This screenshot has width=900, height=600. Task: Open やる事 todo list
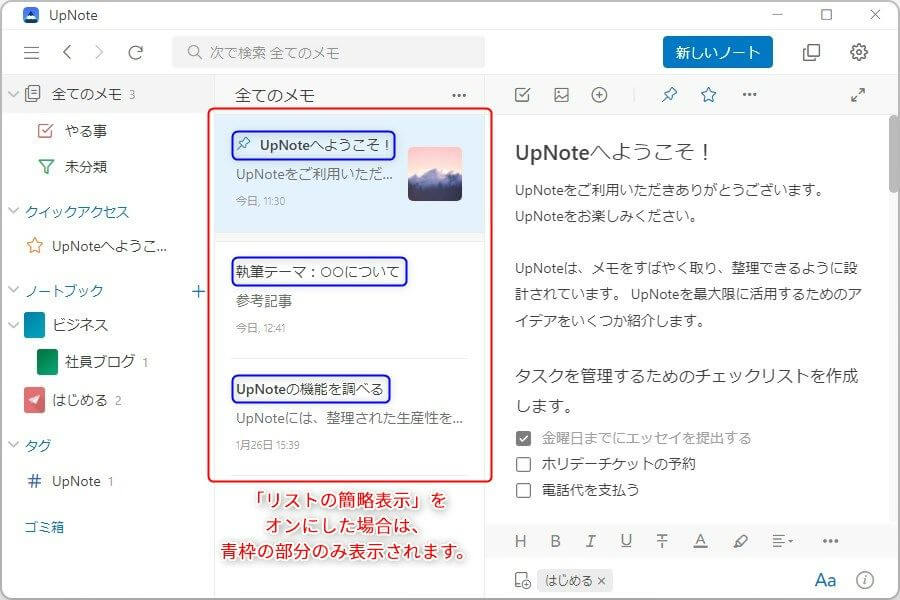coord(85,131)
